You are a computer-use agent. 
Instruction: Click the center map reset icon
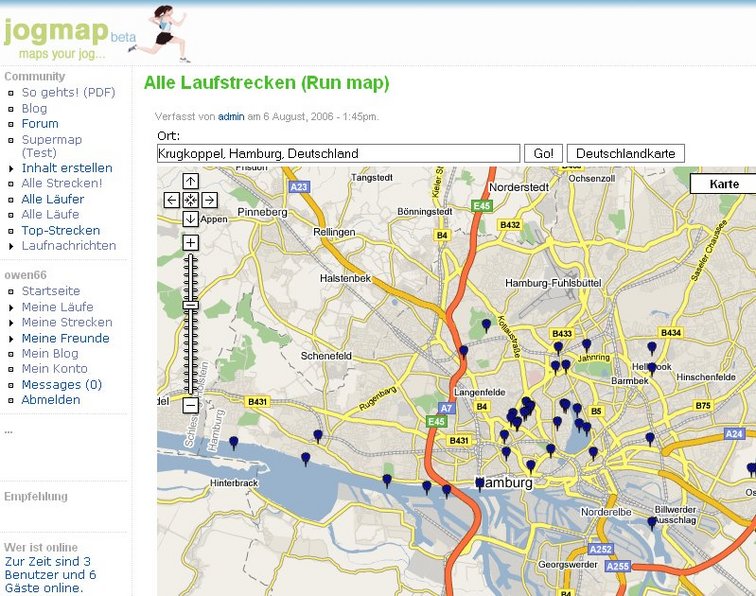point(190,200)
